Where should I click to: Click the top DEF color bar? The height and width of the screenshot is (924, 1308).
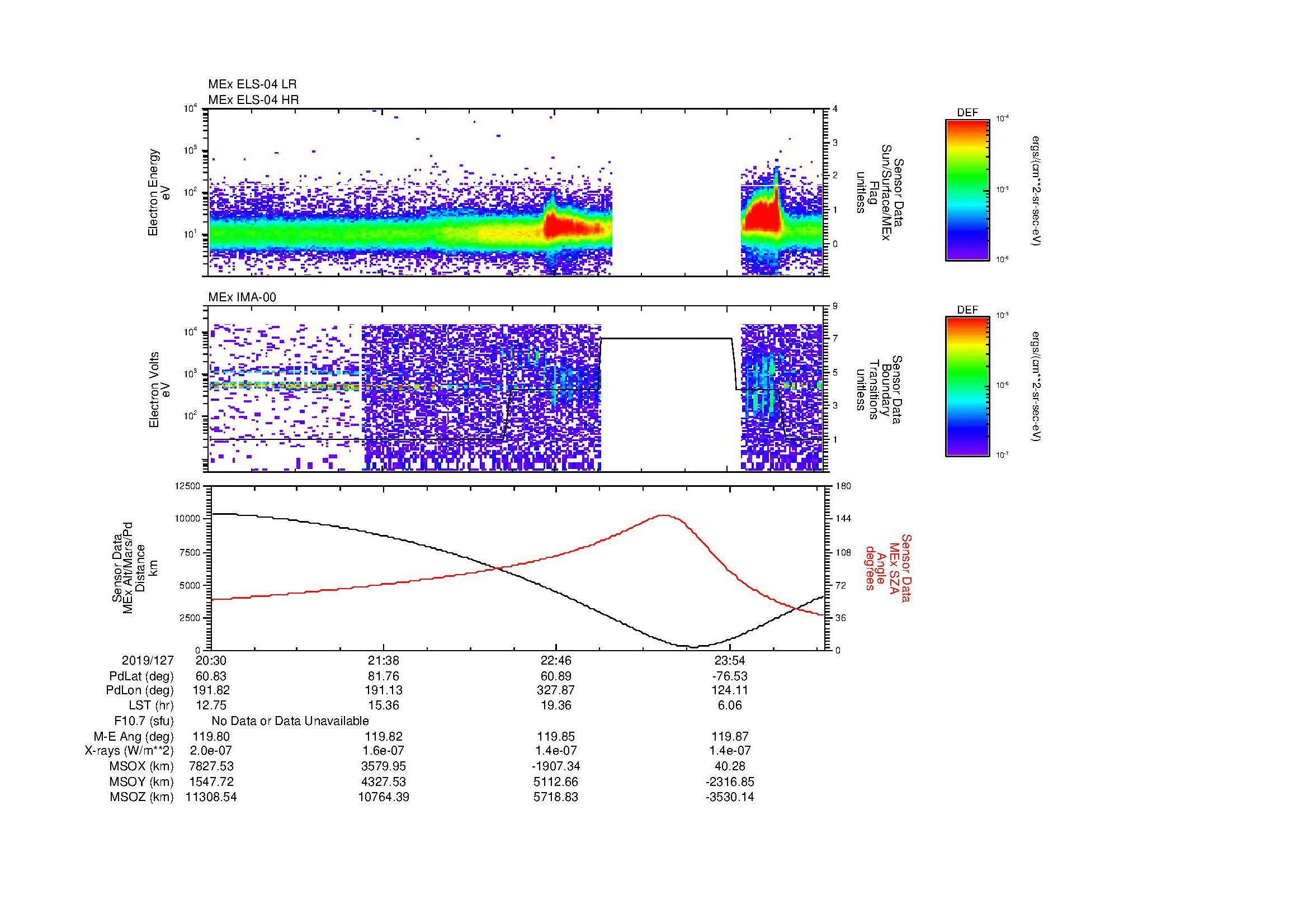click(x=967, y=189)
